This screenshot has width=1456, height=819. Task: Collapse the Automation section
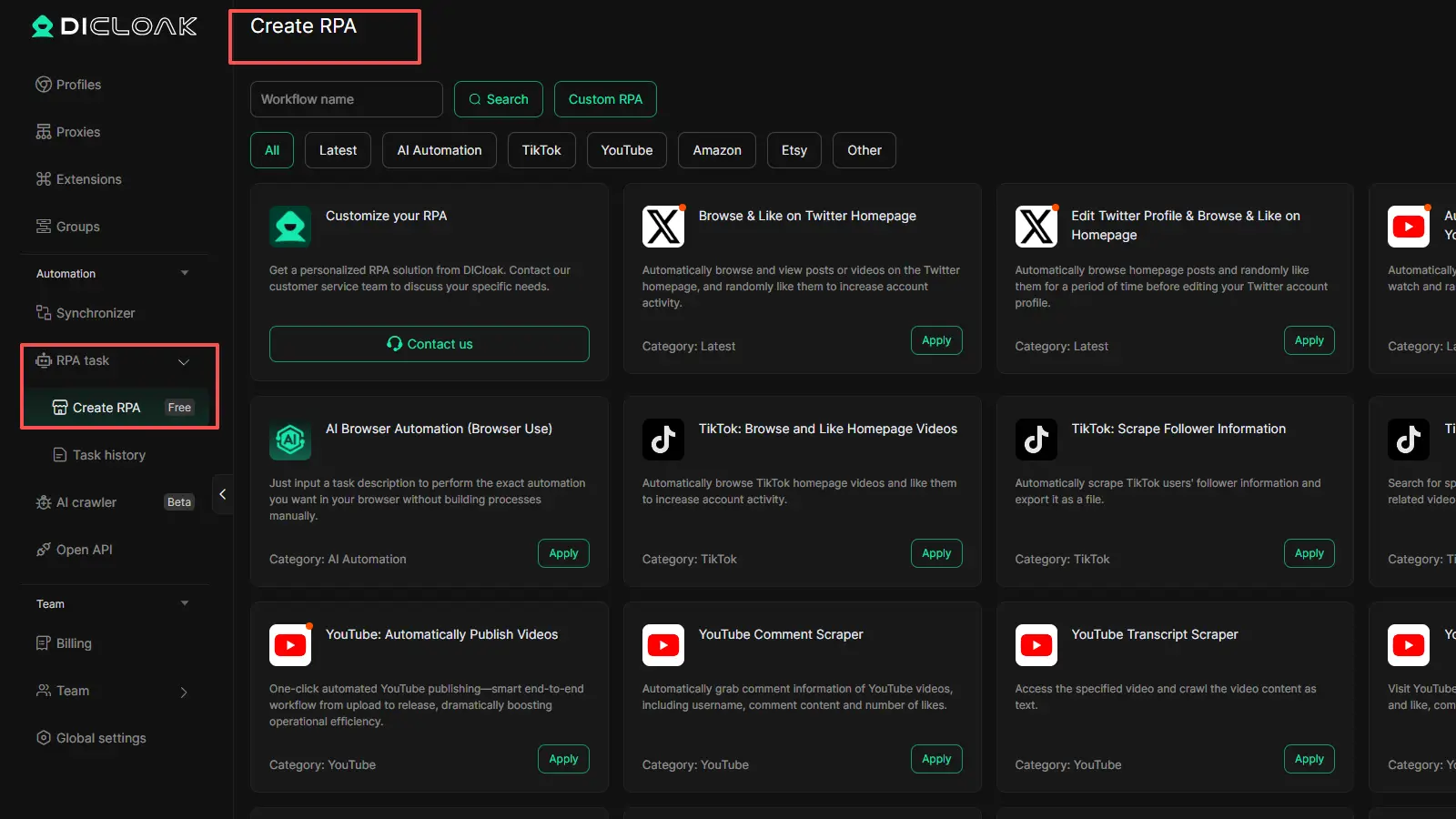185,273
